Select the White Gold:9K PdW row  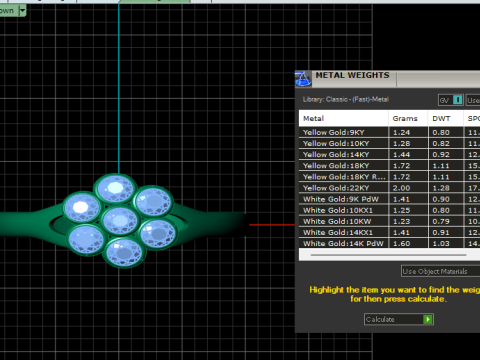tap(389, 199)
